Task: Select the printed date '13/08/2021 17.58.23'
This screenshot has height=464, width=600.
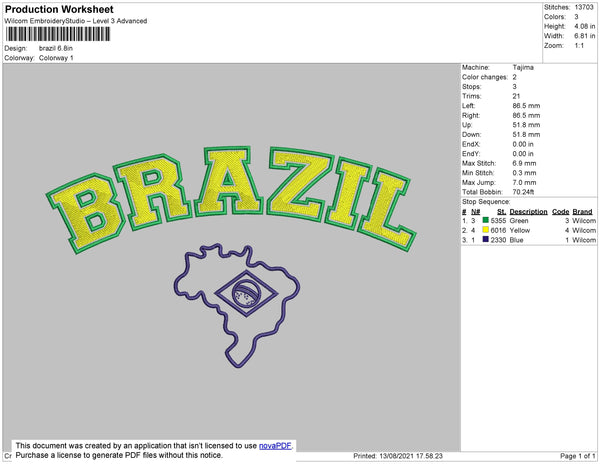Action: (x=411, y=456)
